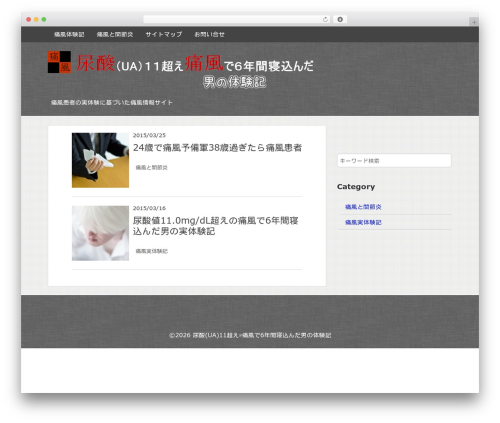Open the 痛風実体験記 sidebar category
The image size is (500, 423).
363,222
